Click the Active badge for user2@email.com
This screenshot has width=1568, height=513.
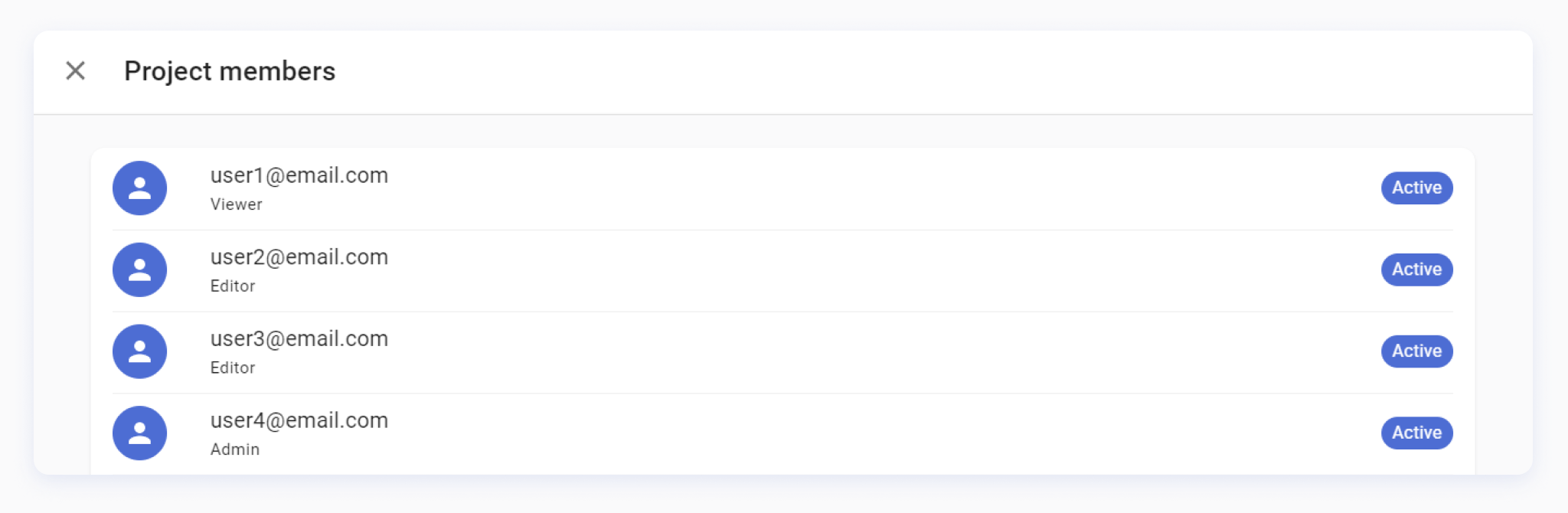point(1416,270)
